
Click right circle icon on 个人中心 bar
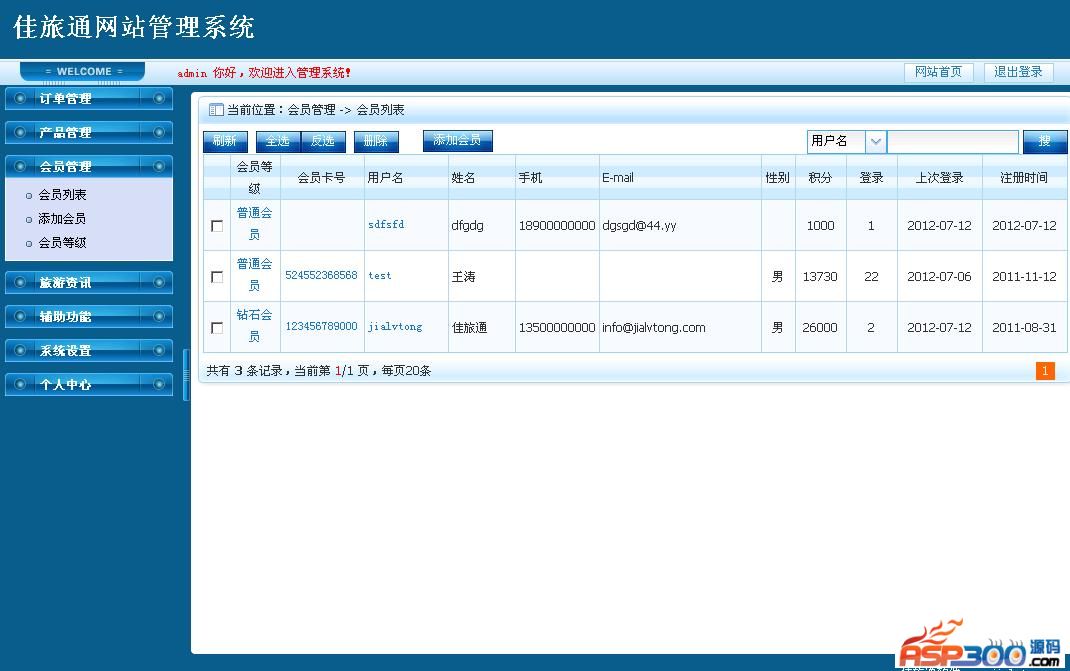(159, 384)
